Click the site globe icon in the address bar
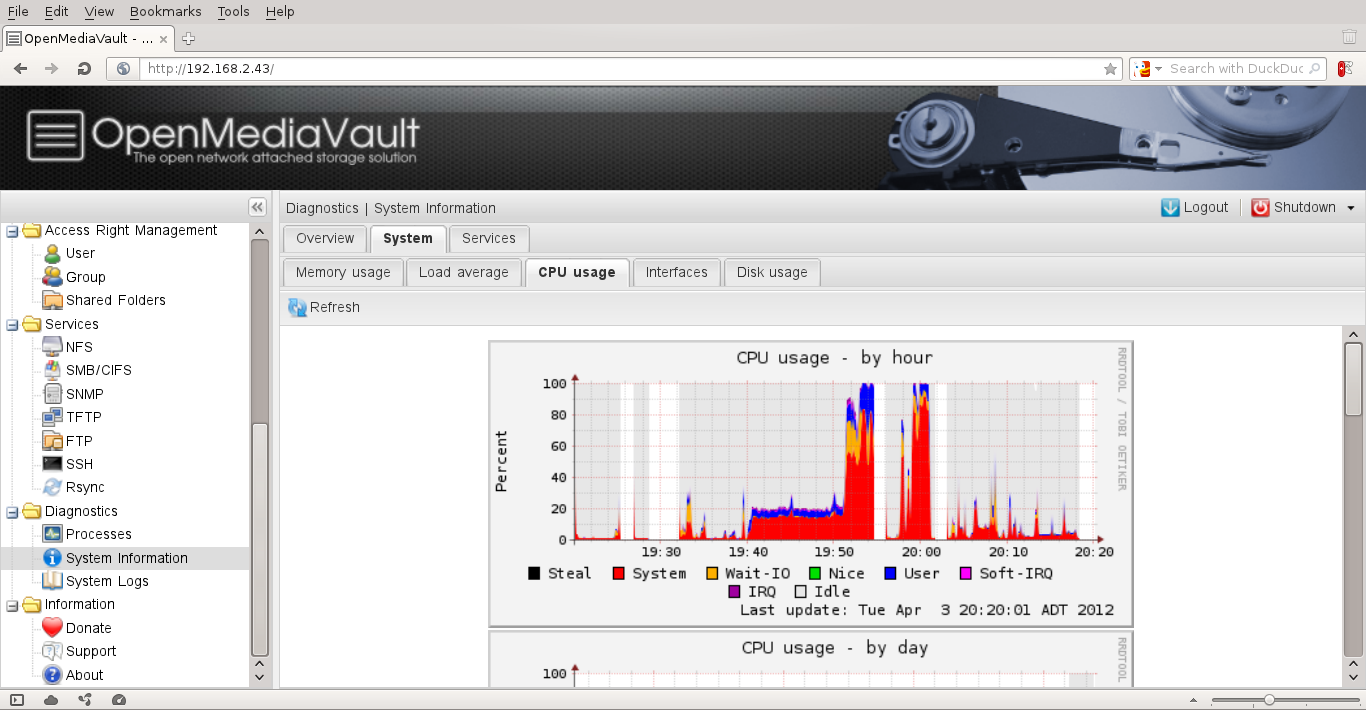Viewport: 1366px width, 710px height. point(123,69)
